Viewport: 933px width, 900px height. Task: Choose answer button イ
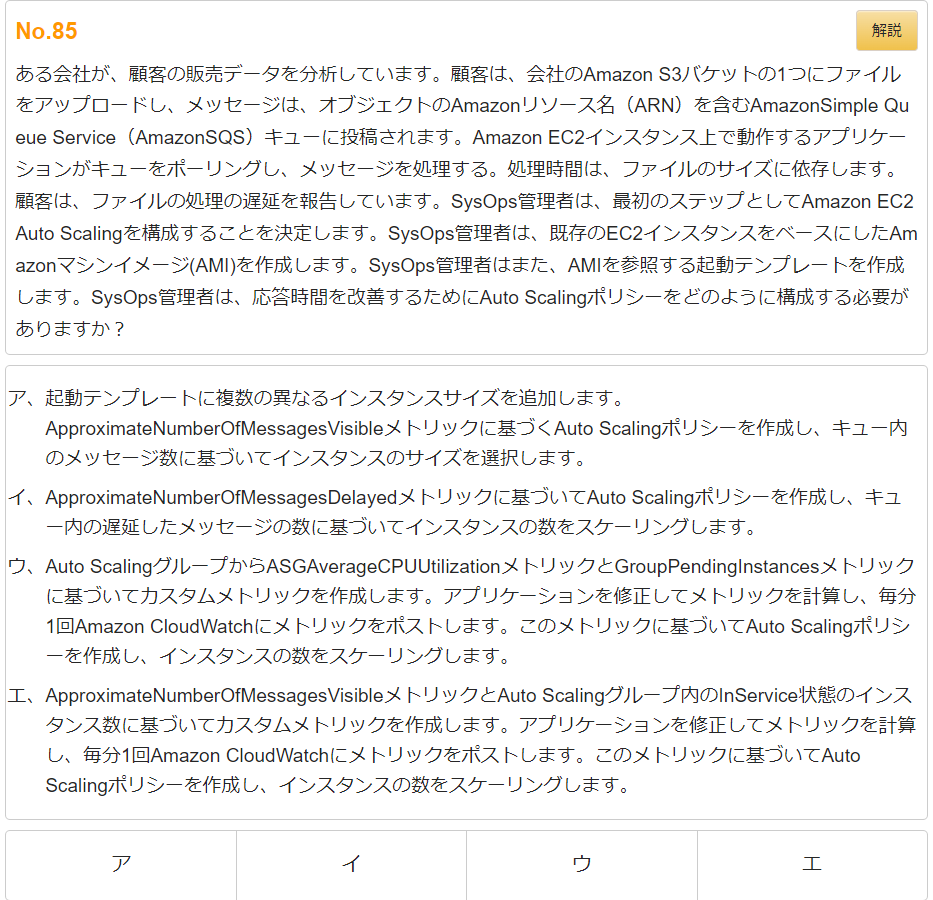pyautogui.click(x=351, y=864)
